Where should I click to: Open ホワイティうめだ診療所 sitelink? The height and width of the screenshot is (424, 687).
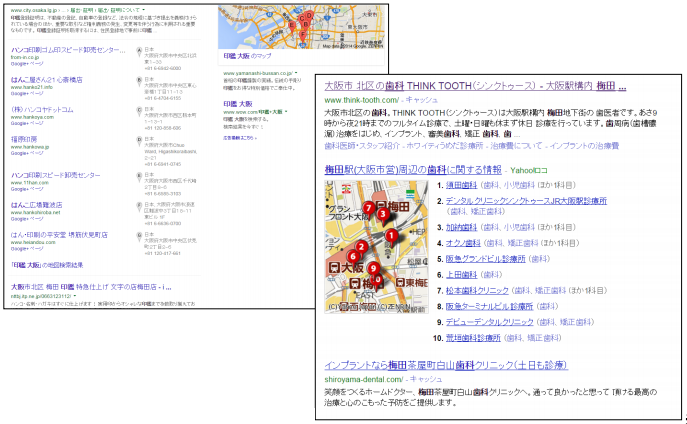click(445, 146)
